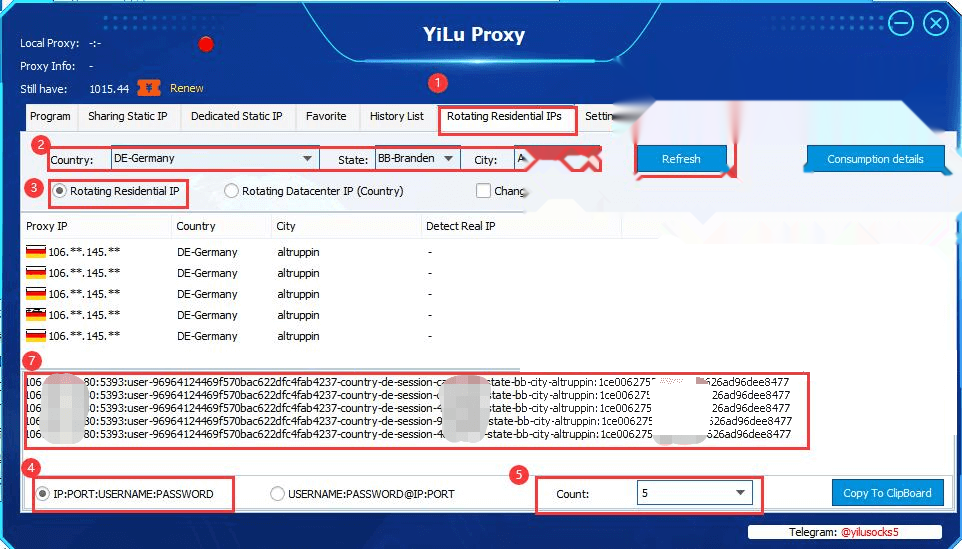
Task: Click the Detect Real IP column header
Action: [521, 226]
